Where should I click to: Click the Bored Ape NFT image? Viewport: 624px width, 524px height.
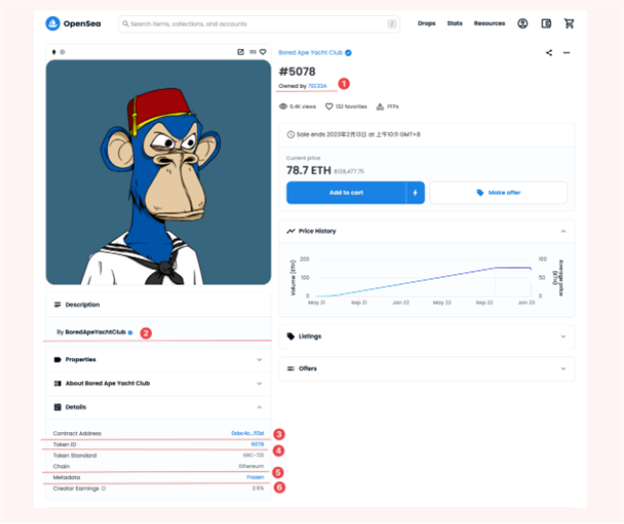158,172
